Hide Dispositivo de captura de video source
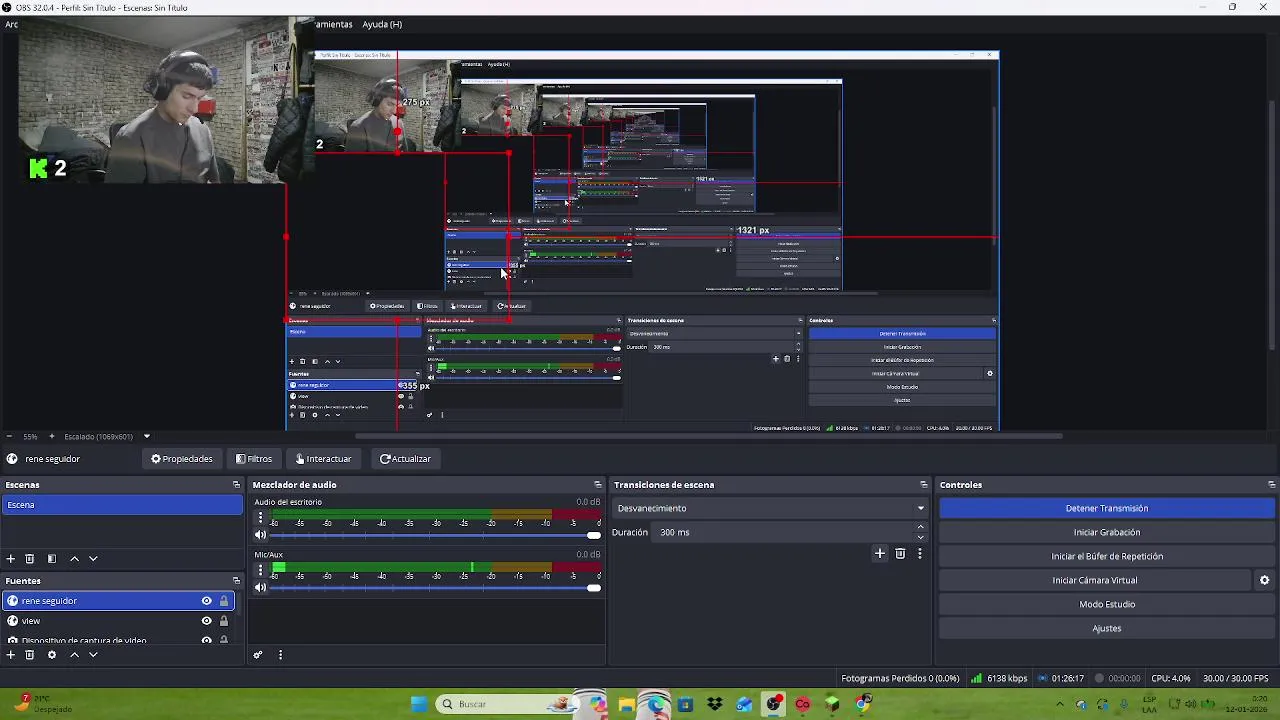 coord(207,640)
